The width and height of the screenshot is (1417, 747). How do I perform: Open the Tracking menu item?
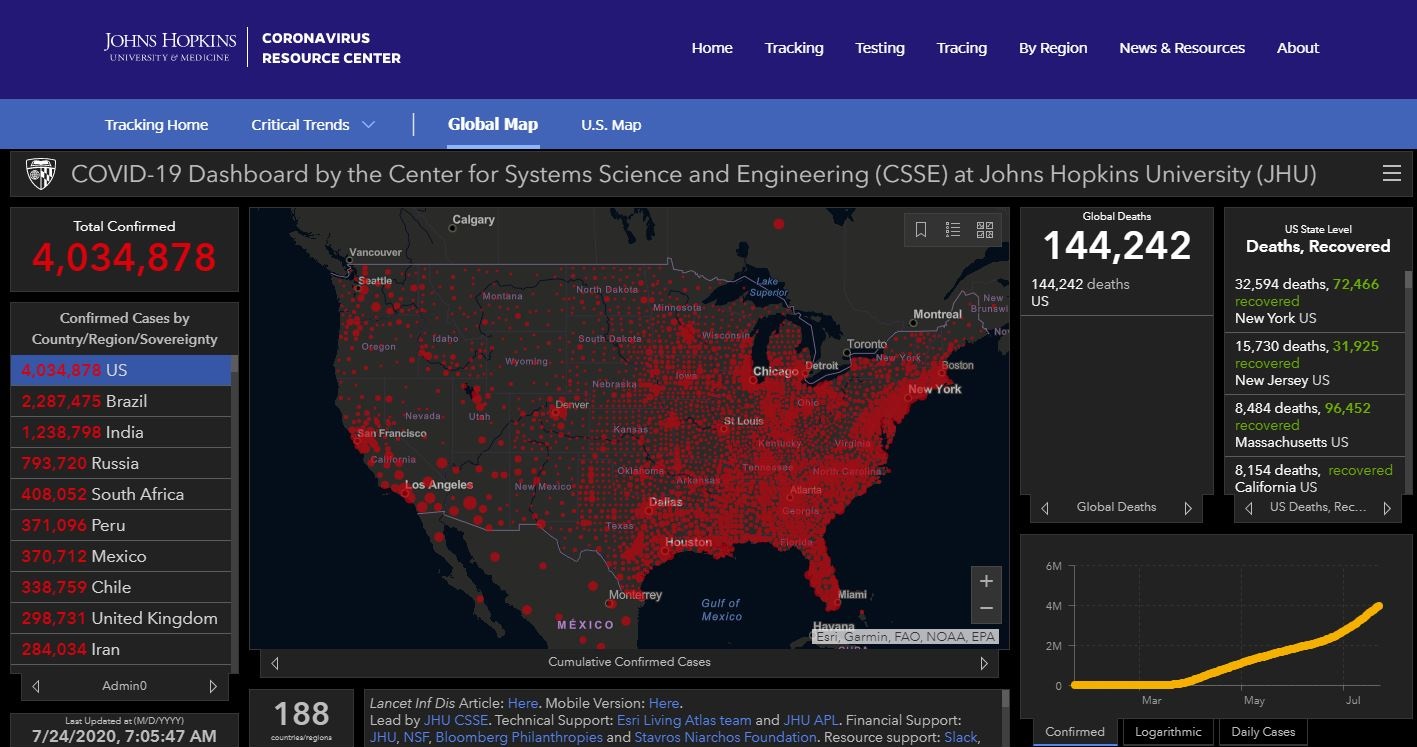pos(794,48)
